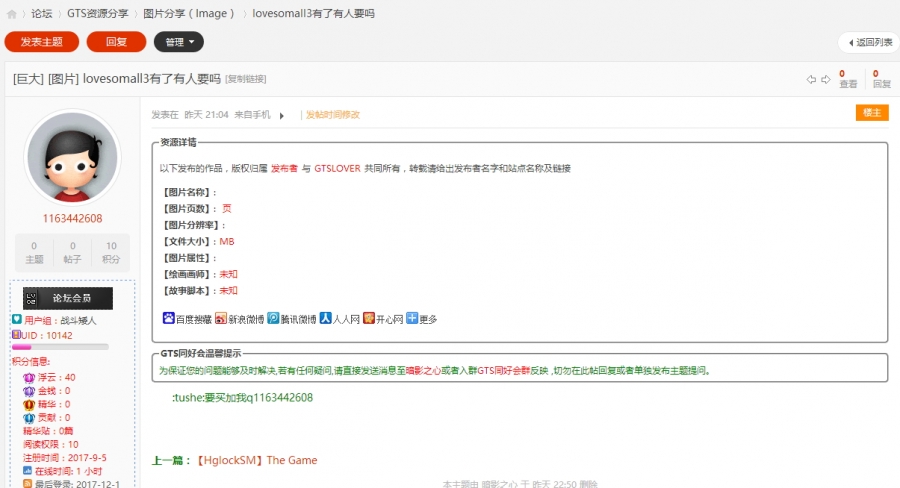Share post to Baidu Sousou
The width and height of the screenshot is (900, 488).
point(187,319)
